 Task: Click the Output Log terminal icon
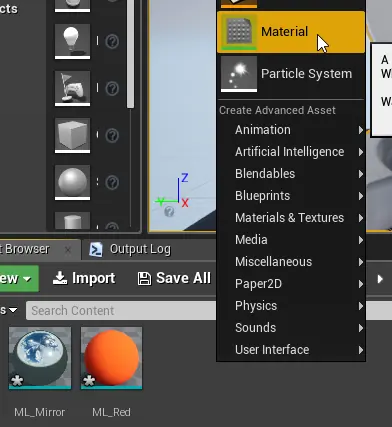tap(96, 250)
